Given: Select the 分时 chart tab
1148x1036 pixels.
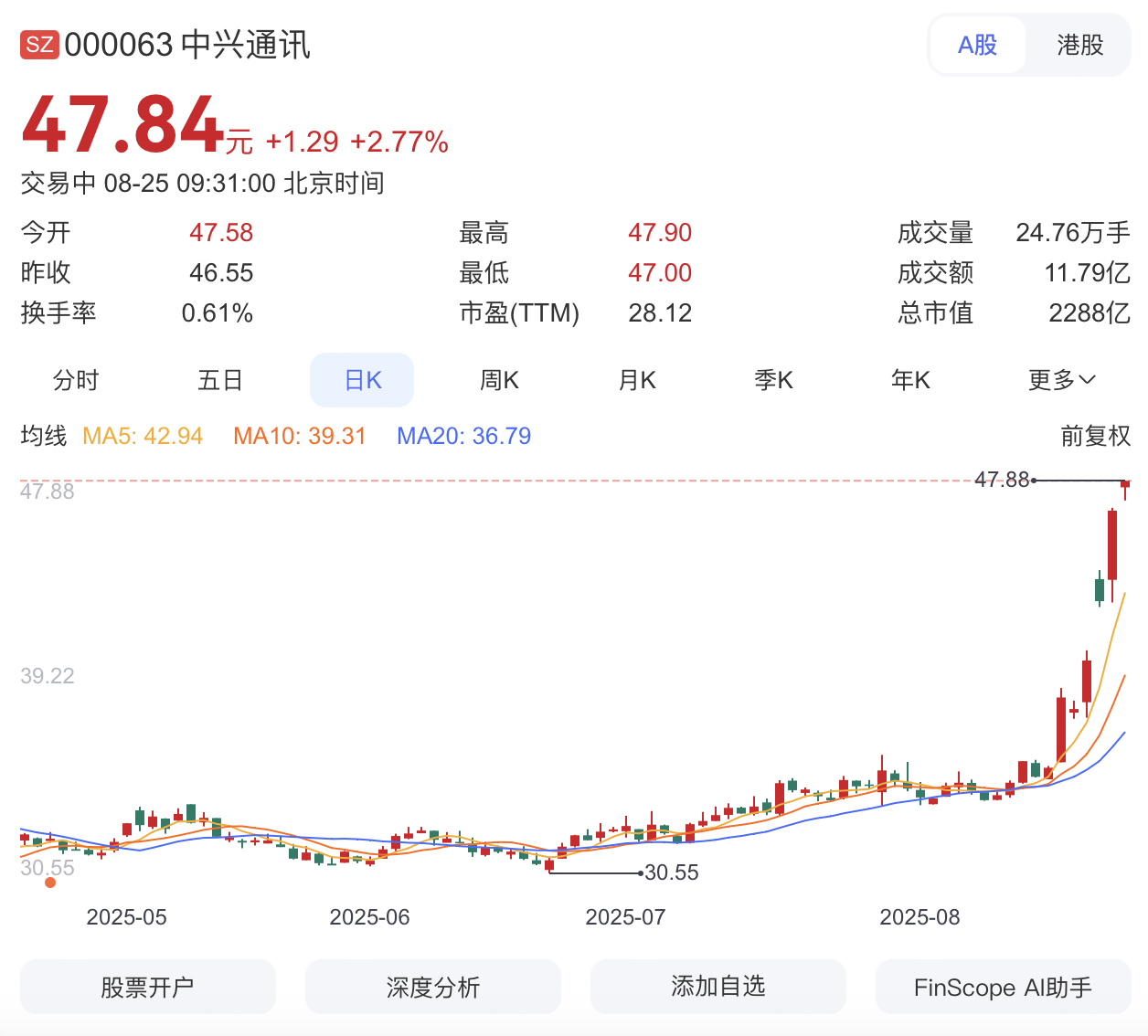Looking at the screenshot, I should pyautogui.click(x=76, y=380).
